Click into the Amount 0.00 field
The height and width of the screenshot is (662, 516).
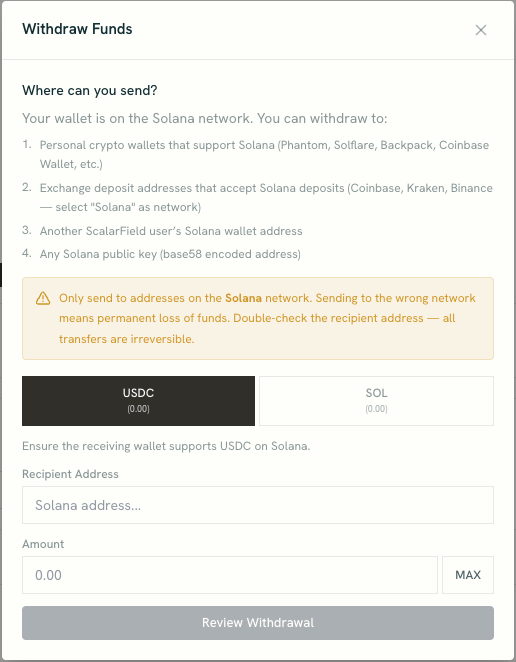[230, 575]
